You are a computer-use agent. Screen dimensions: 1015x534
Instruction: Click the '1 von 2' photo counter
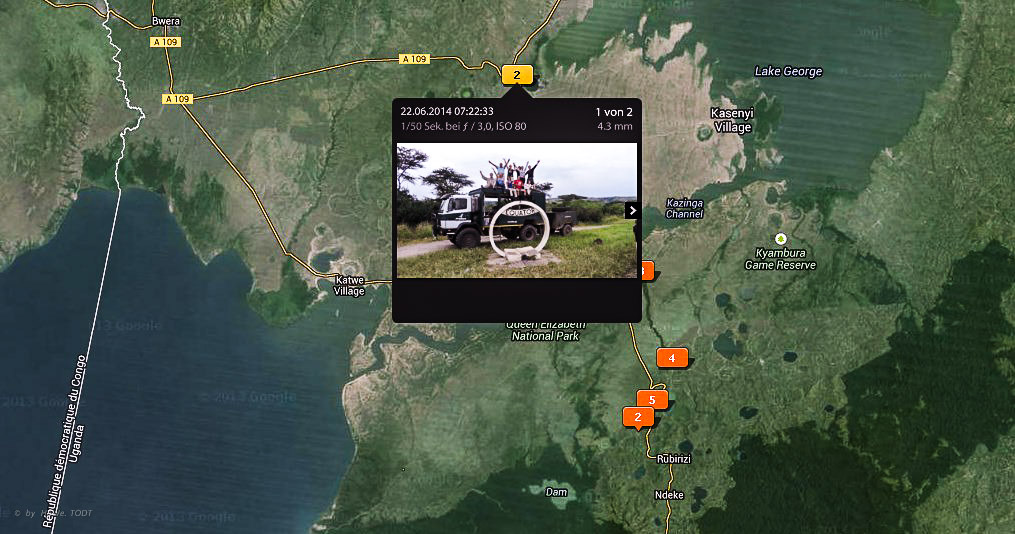click(x=613, y=111)
